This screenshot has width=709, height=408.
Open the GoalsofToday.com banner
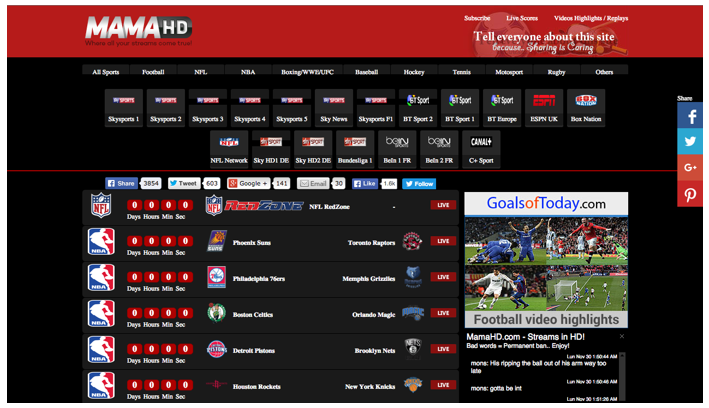(x=546, y=260)
